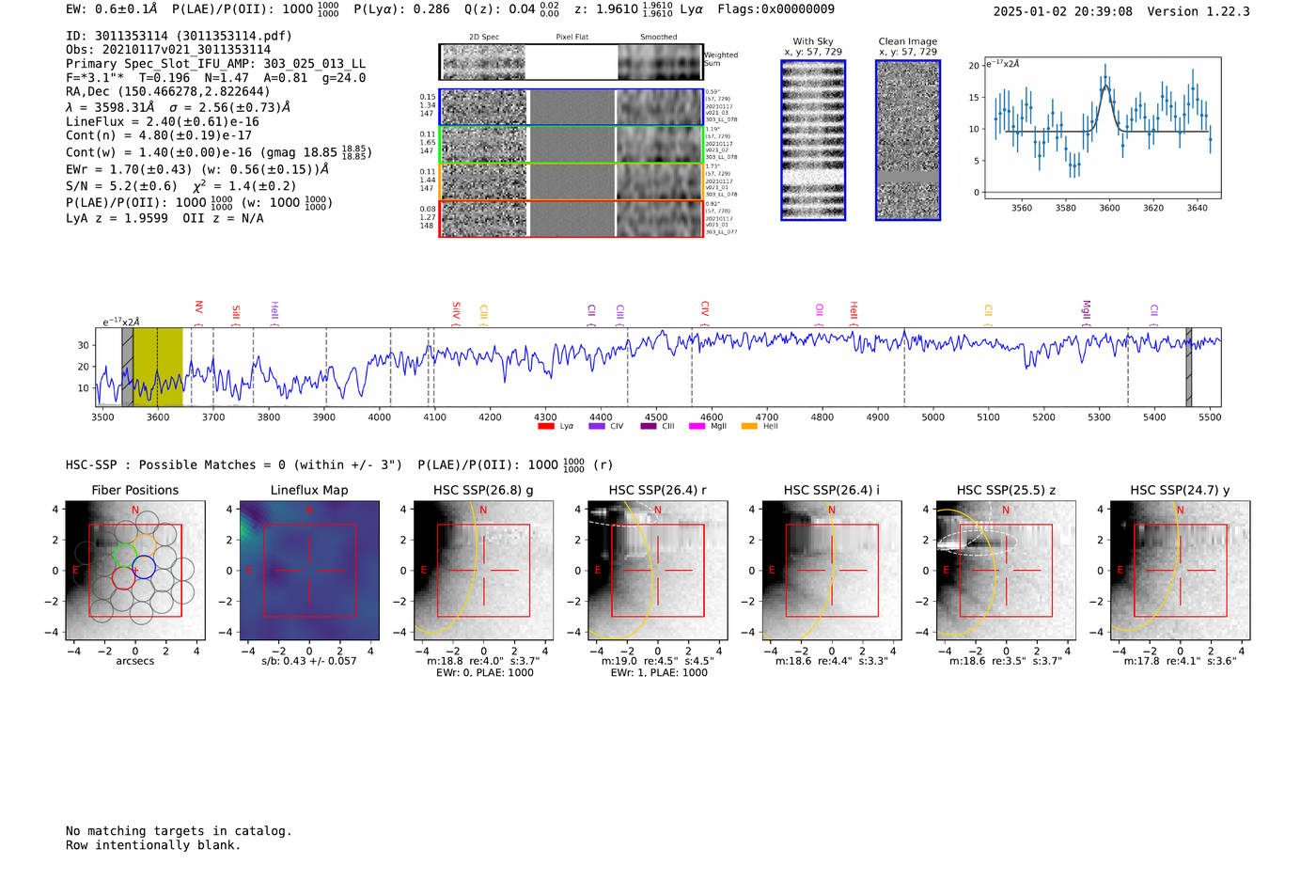Click the CIV legend swatch below spectrum
Image resolution: width=1316 pixels, height=896 pixels.
tap(596, 426)
